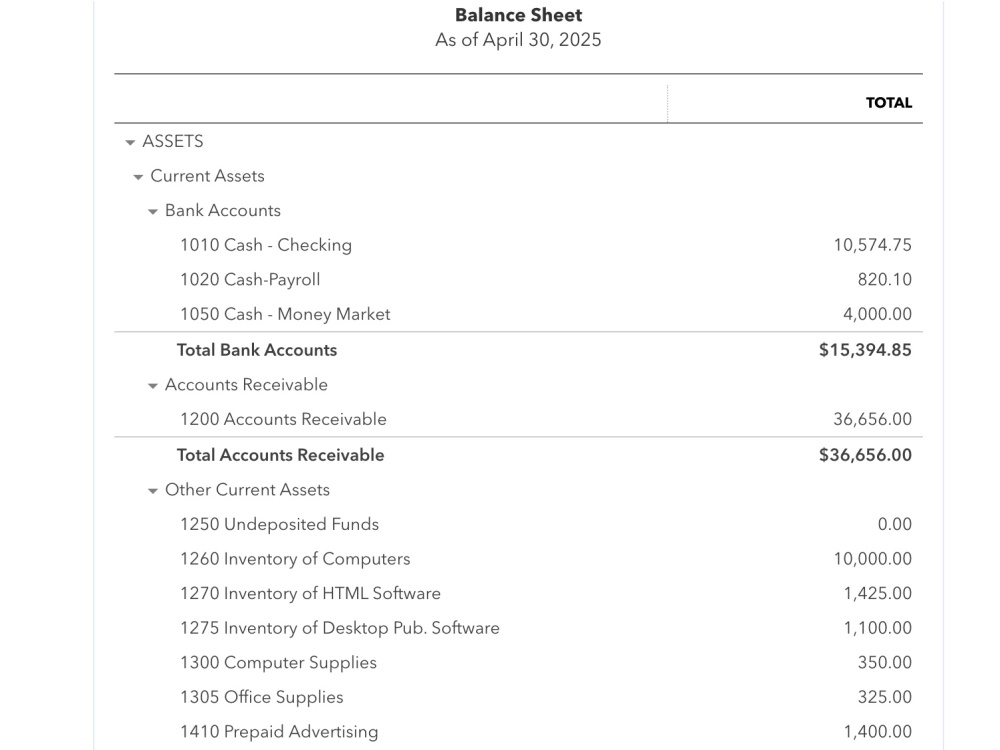The image size is (1000, 750).
Task: Collapse the ASSETS section triangle
Action: [x=130, y=142]
